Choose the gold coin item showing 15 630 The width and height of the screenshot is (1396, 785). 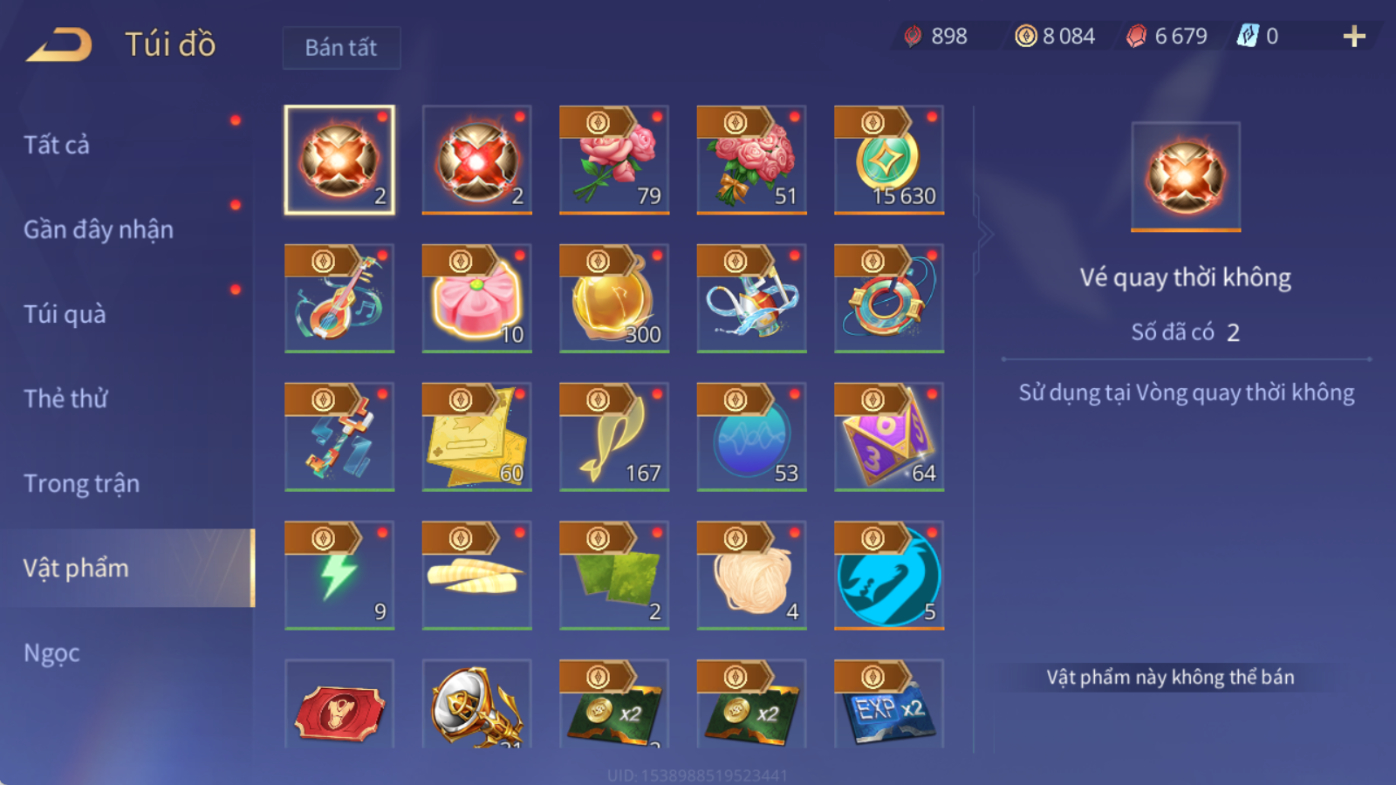pos(889,160)
